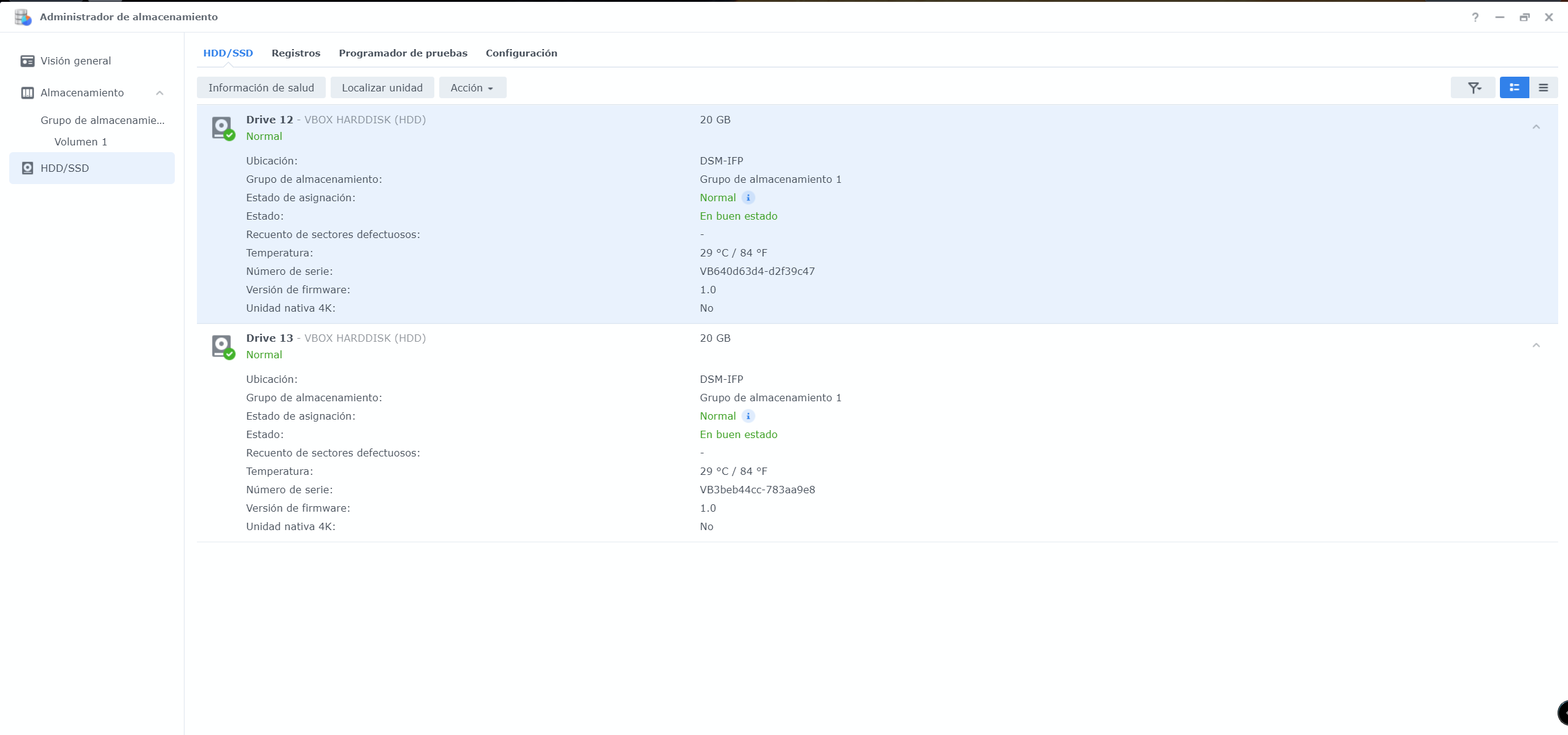Screen dimensions: 1568x735
Task: Collapse the Drive 12 details
Action: (1536, 127)
